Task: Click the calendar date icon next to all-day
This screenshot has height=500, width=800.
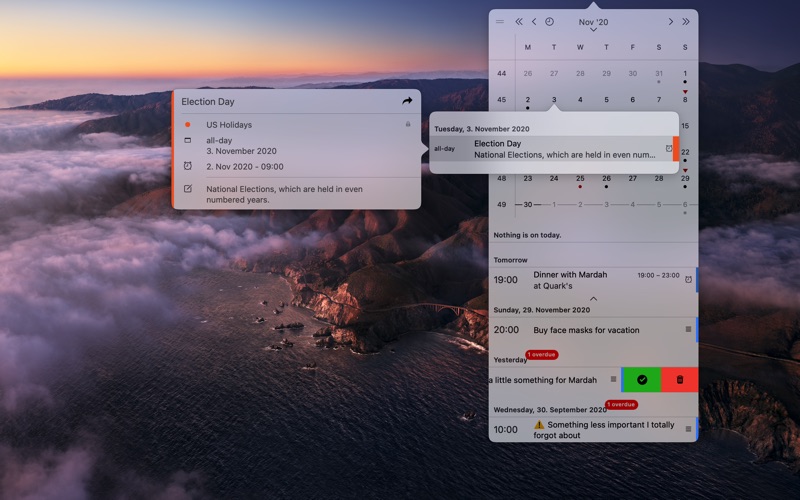Action: 188,140
